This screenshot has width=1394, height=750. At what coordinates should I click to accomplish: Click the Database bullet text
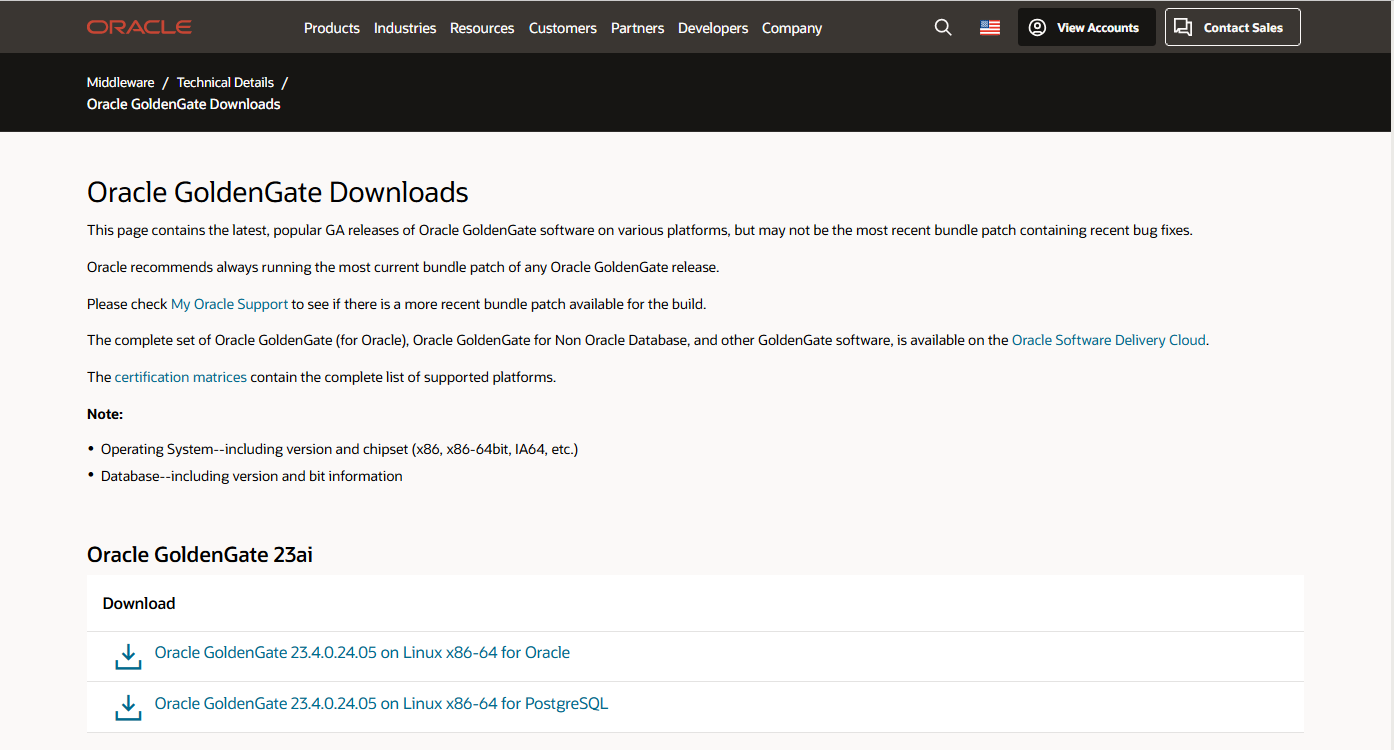point(252,476)
